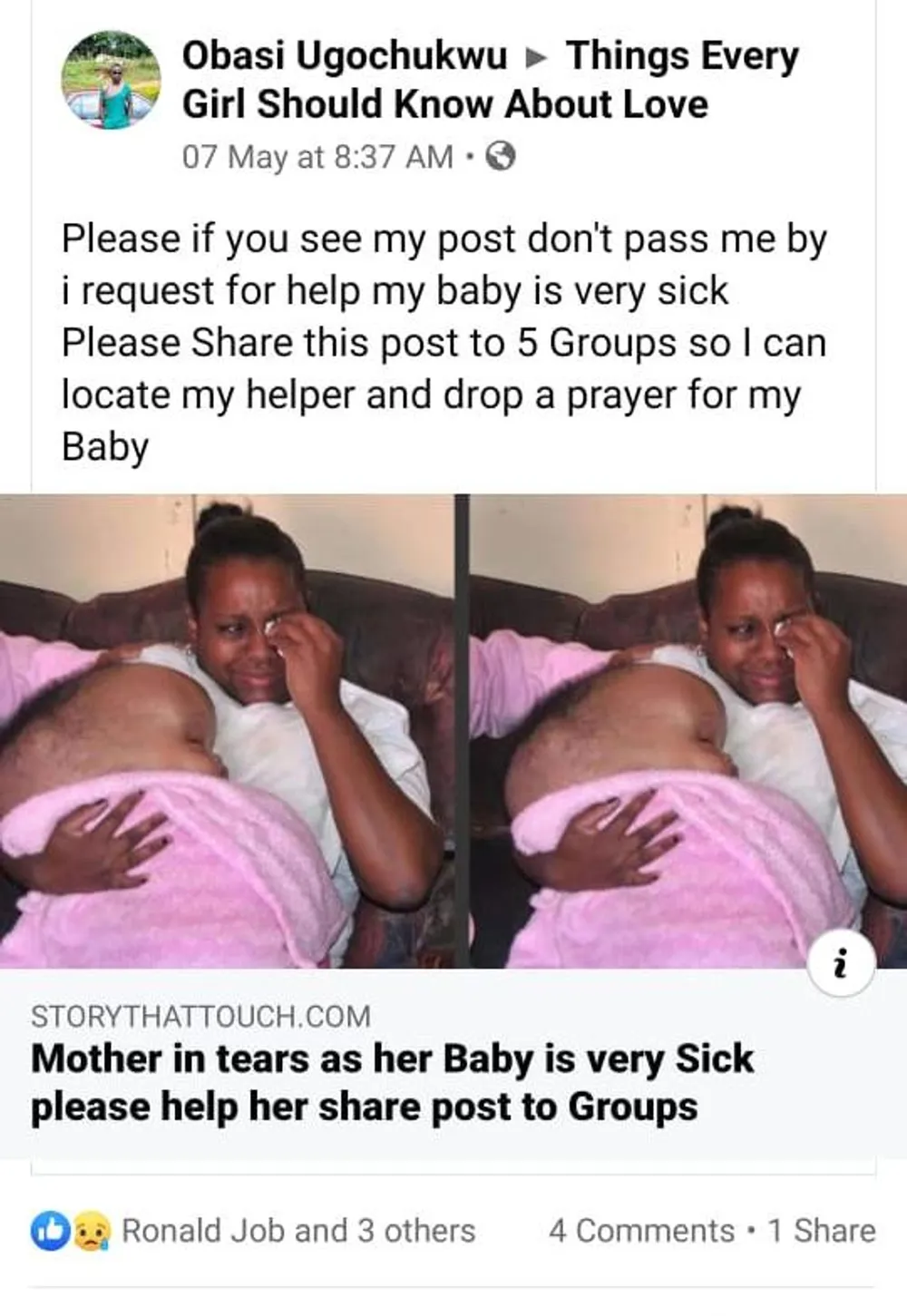Click 'Girl Should Know About Love' text
The image size is (907, 1316).
pos(444,103)
